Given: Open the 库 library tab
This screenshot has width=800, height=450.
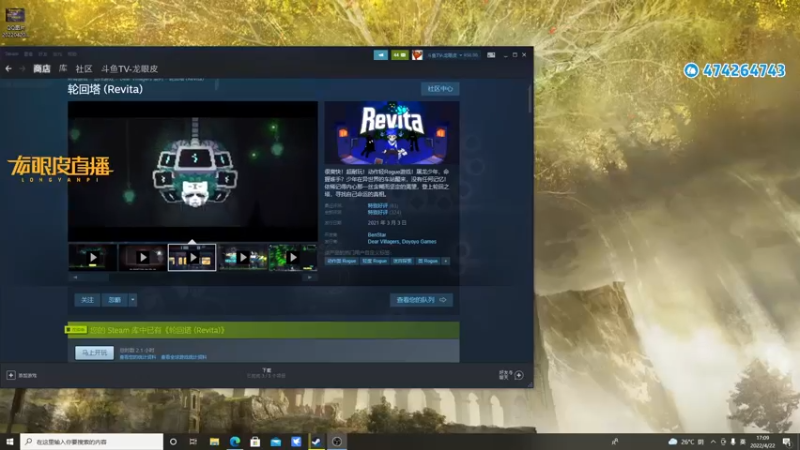Looking at the screenshot, I should coord(63,68).
